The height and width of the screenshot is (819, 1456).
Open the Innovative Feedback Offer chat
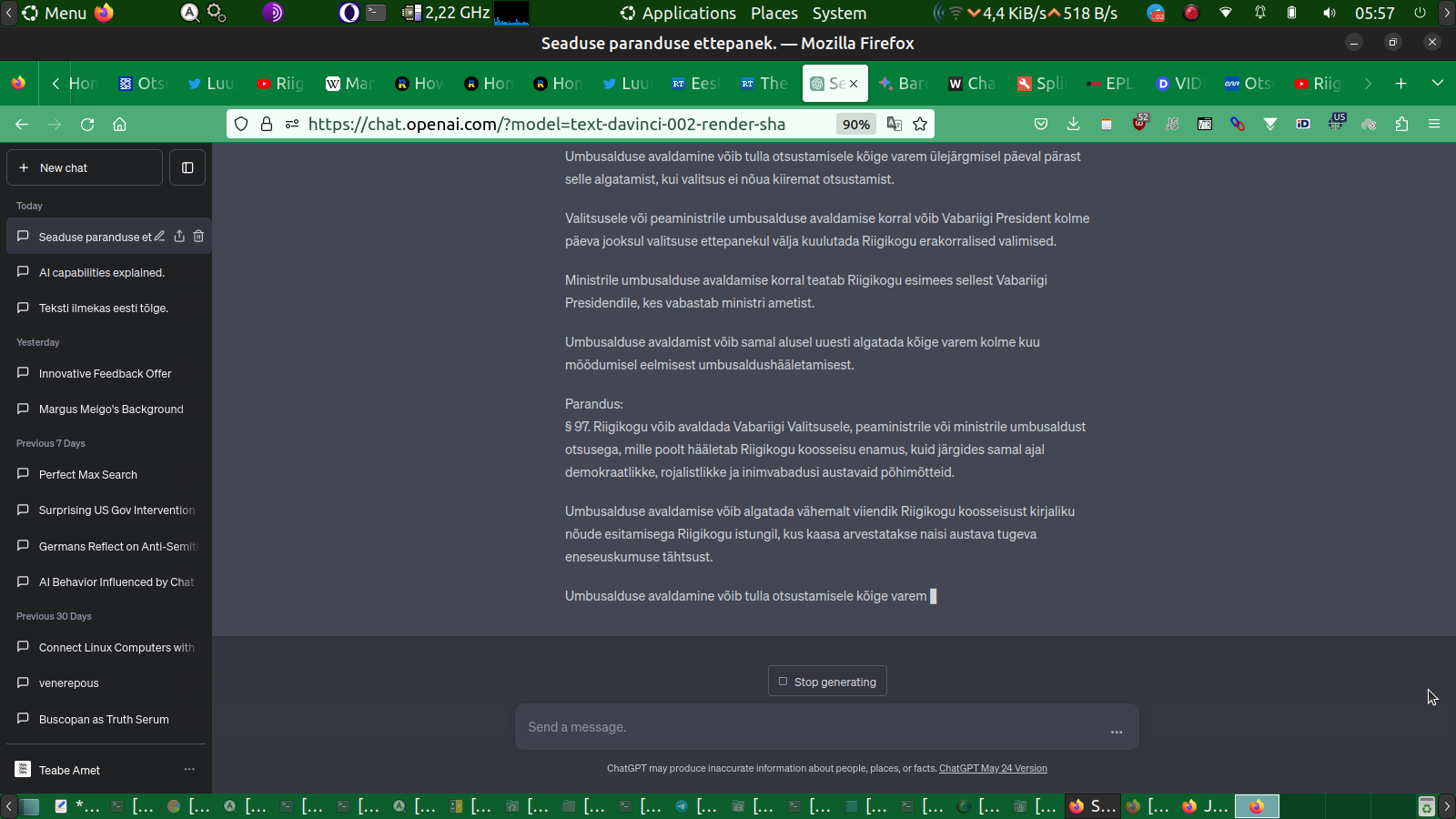click(x=106, y=373)
